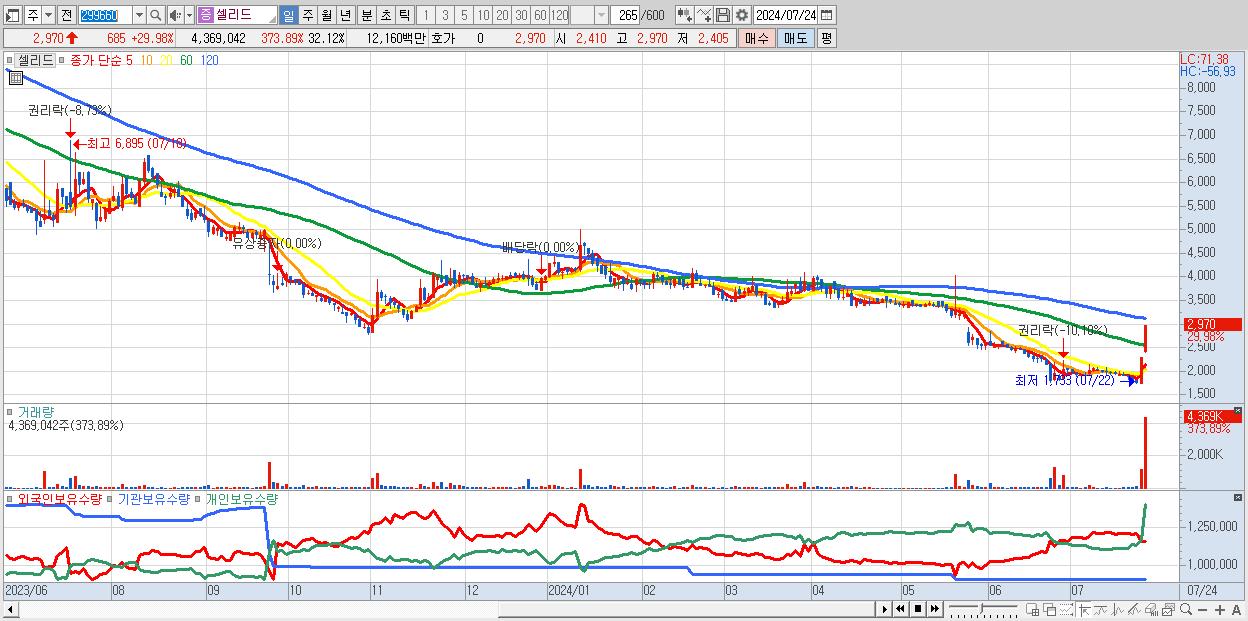1248x621 pixels.
Task: Click the 평 button
Action: tap(826, 38)
